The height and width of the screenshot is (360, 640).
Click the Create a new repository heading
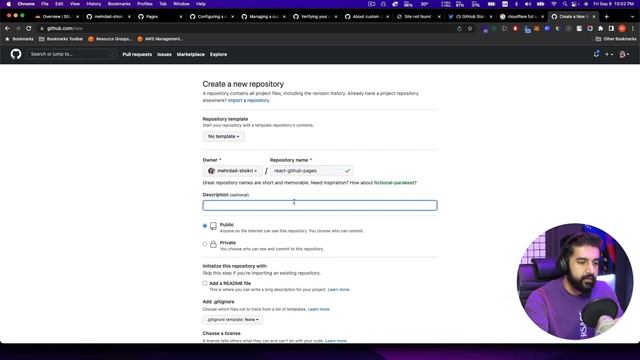click(243, 84)
